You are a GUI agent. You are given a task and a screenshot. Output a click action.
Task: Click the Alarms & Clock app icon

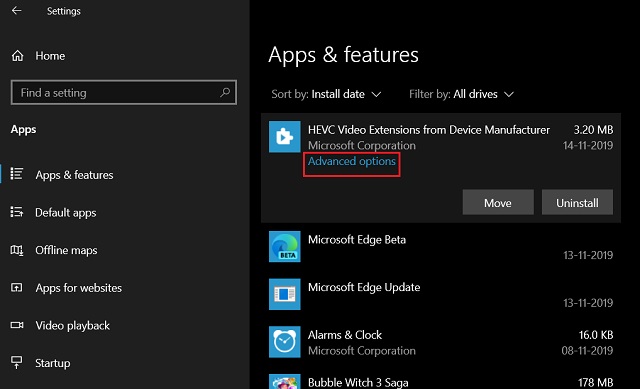point(284,342)
